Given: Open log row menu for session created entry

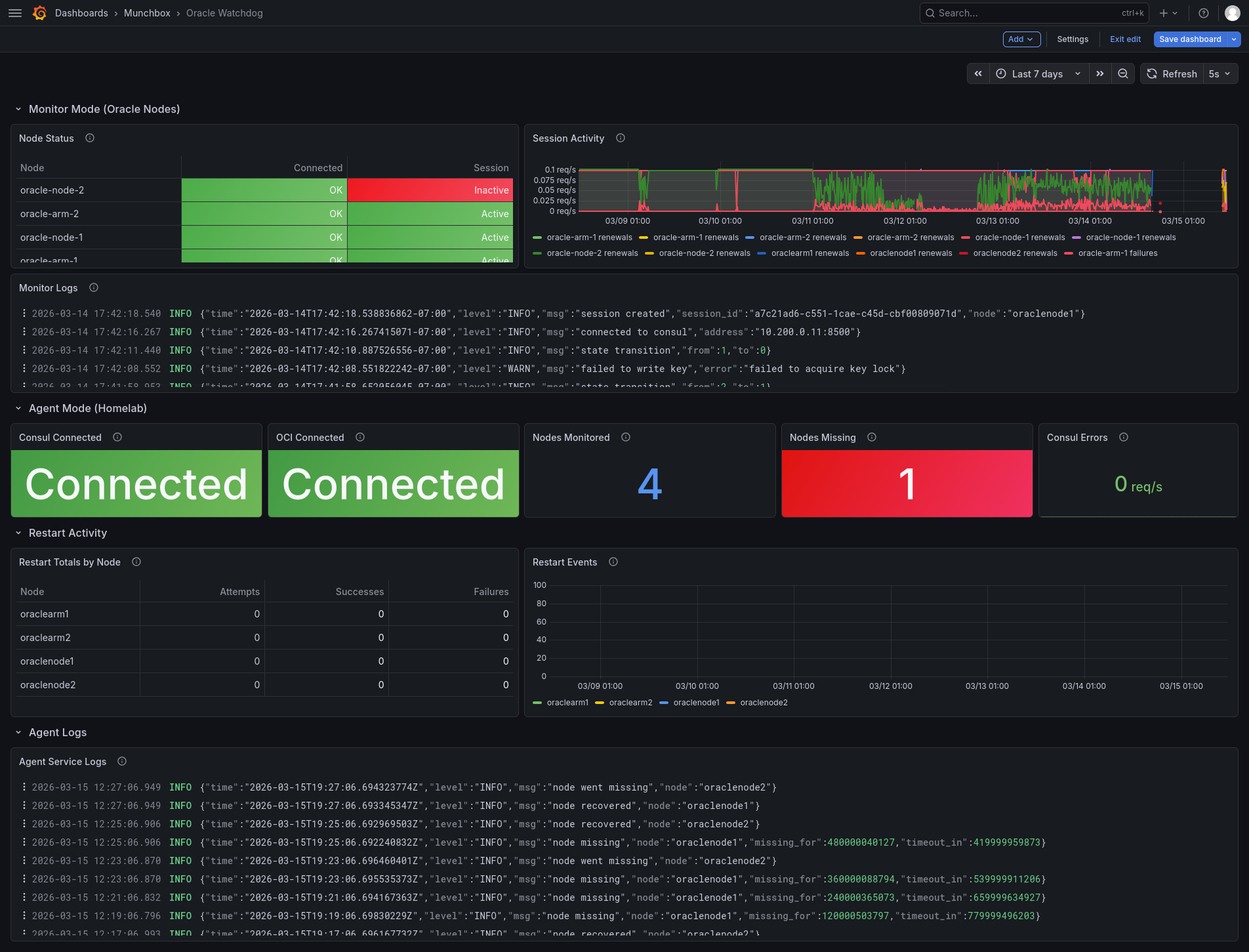Looking at the screenshot, I should pyautogui.click(x=24, y=314).
